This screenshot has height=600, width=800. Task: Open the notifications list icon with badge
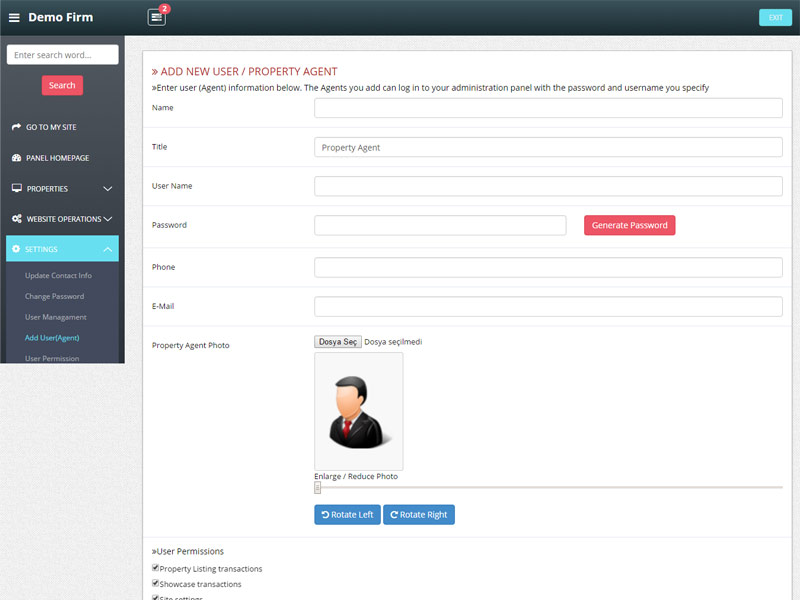pyautogui.click(x=156, y=17)
